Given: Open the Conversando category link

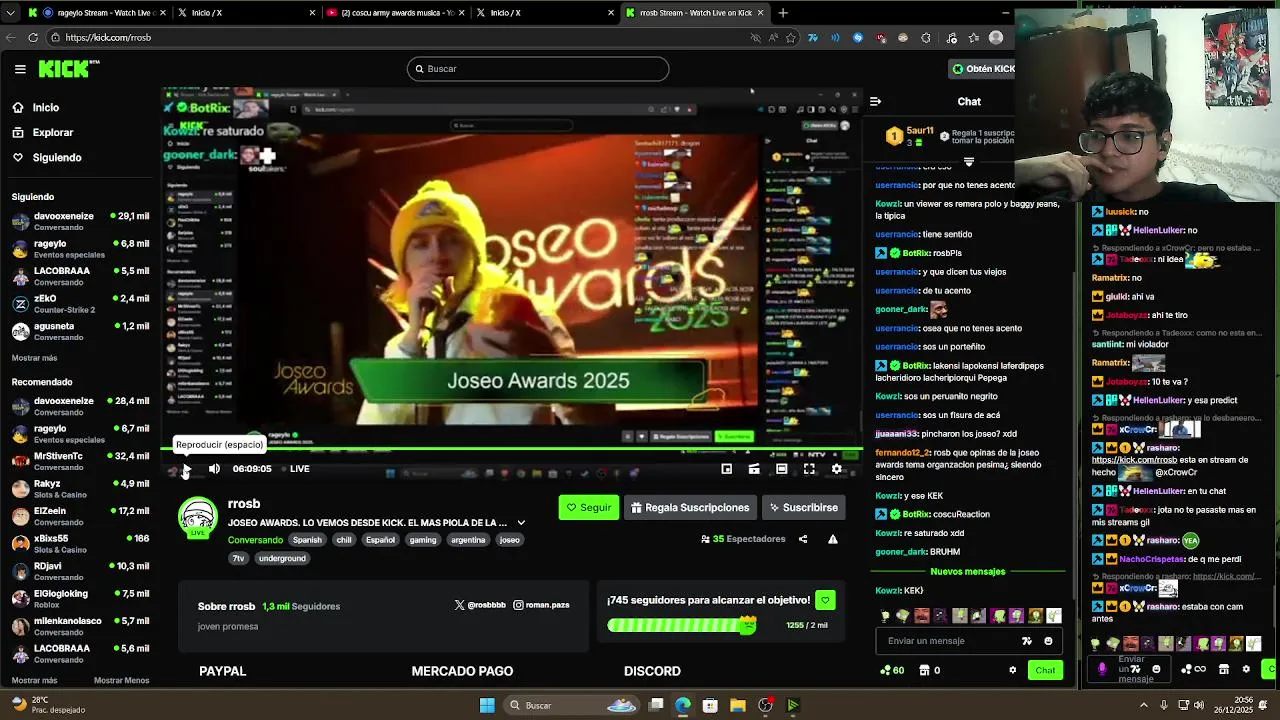Looking at the screenshot, I should (x=255, y=540).
